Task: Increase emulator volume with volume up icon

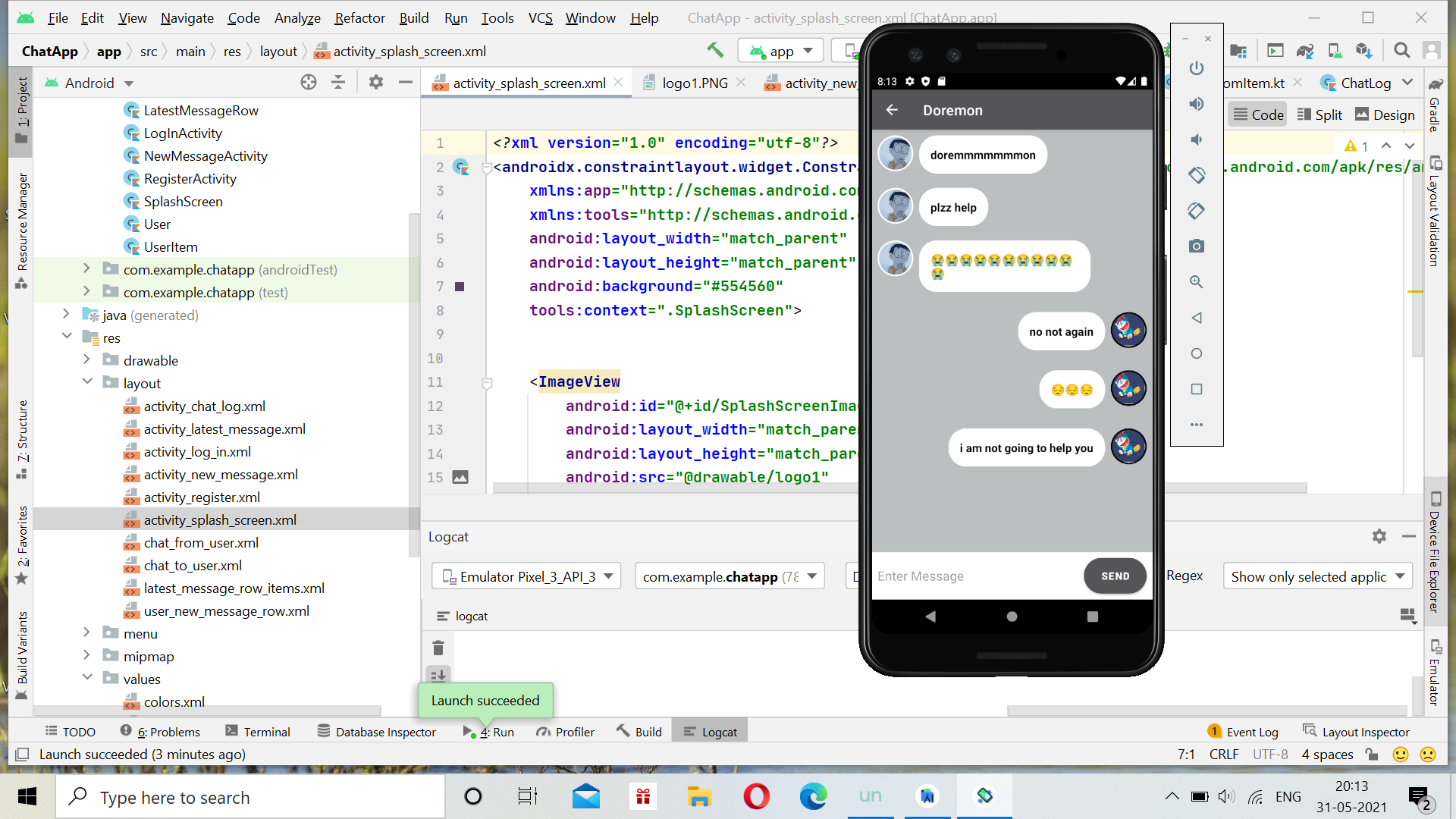Action: pyautogui.click(x=1197, y=104)
